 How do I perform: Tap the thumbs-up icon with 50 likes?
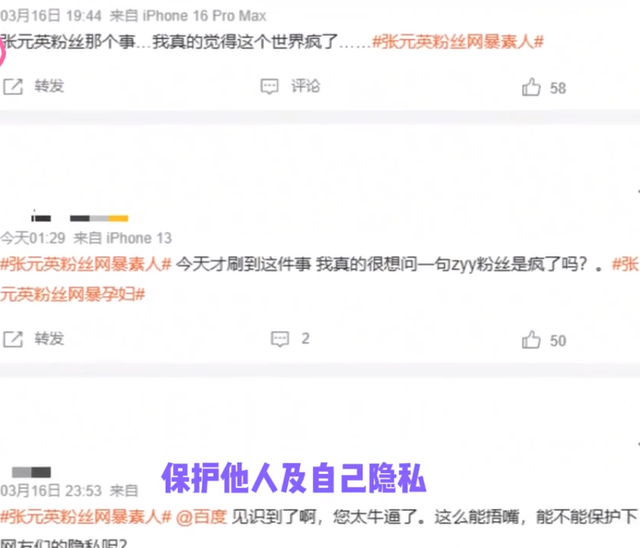point(531,339)
